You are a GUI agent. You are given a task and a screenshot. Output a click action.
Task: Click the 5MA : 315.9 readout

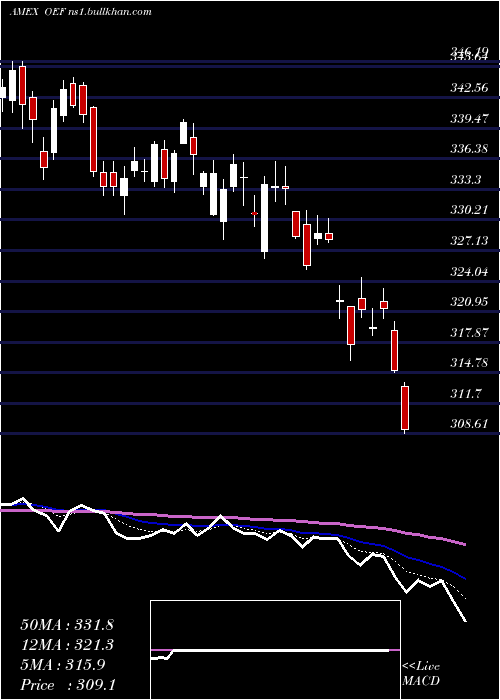point(63,665)
